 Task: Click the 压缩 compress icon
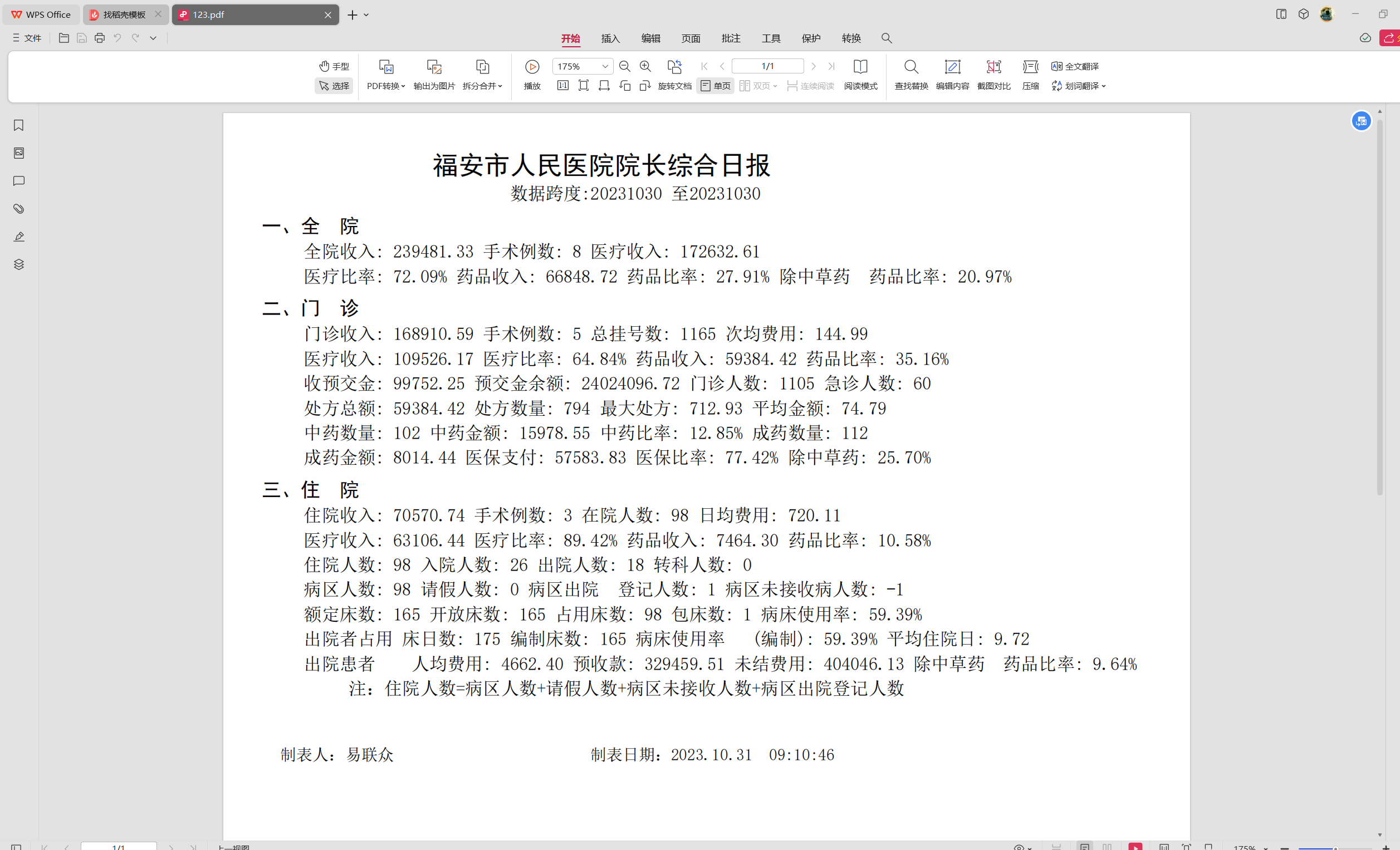1030,67
